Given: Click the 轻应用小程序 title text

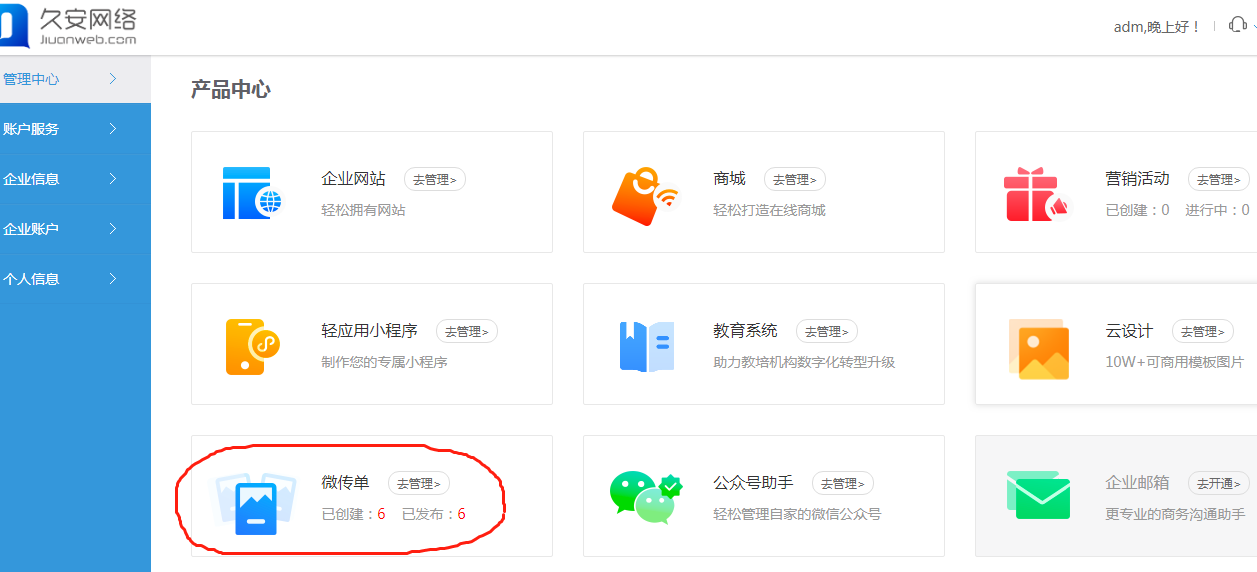Looking at the screenshot, I should tap(369, 331).
